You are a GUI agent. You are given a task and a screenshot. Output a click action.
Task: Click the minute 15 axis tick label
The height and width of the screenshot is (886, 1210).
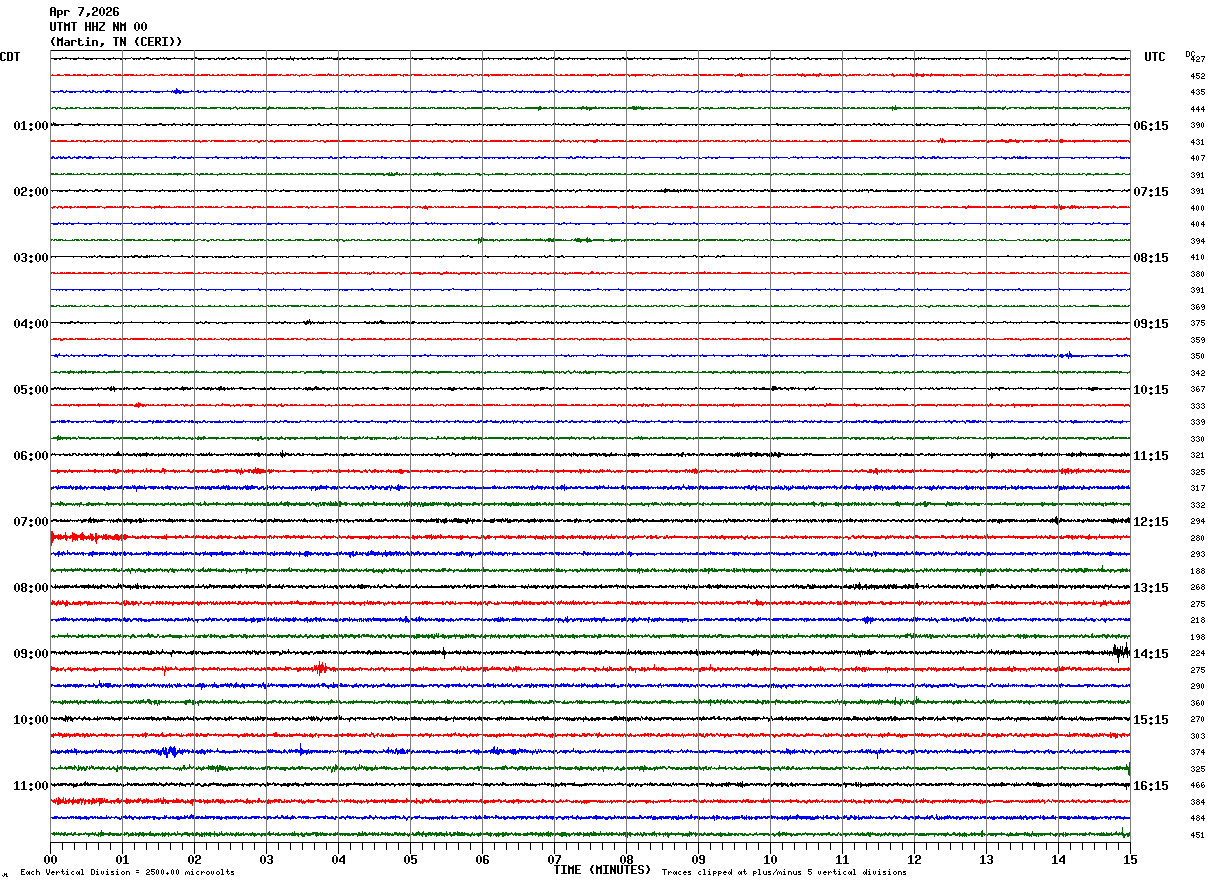coord(1129,860)
